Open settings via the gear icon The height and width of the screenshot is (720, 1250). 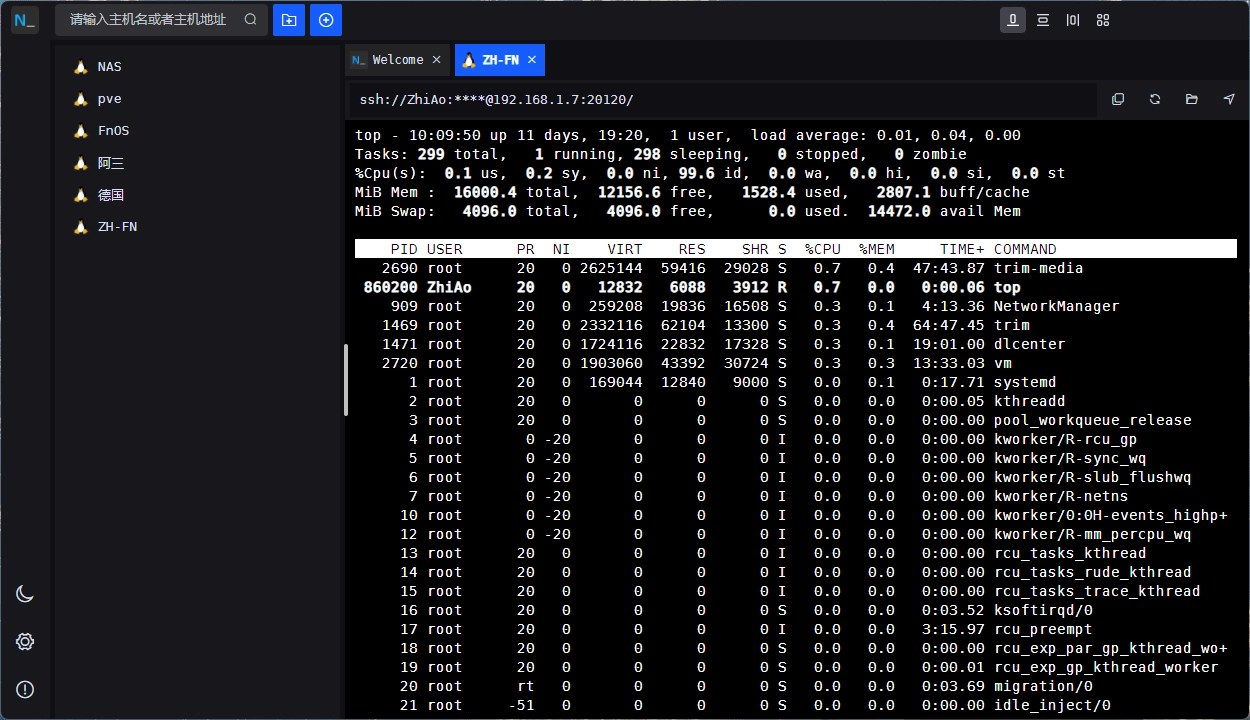pos(25,642)
